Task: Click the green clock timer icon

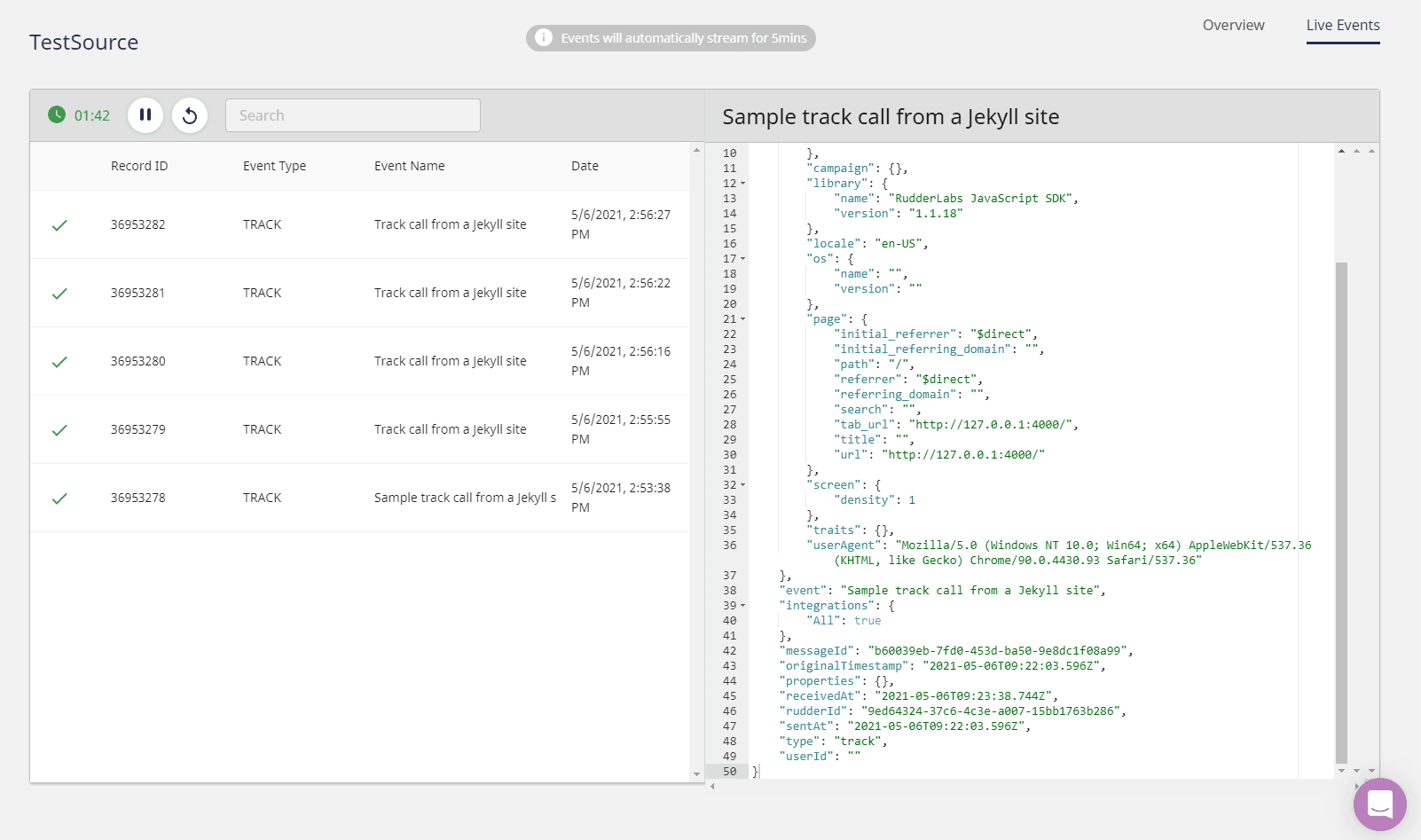Action: 57,114
